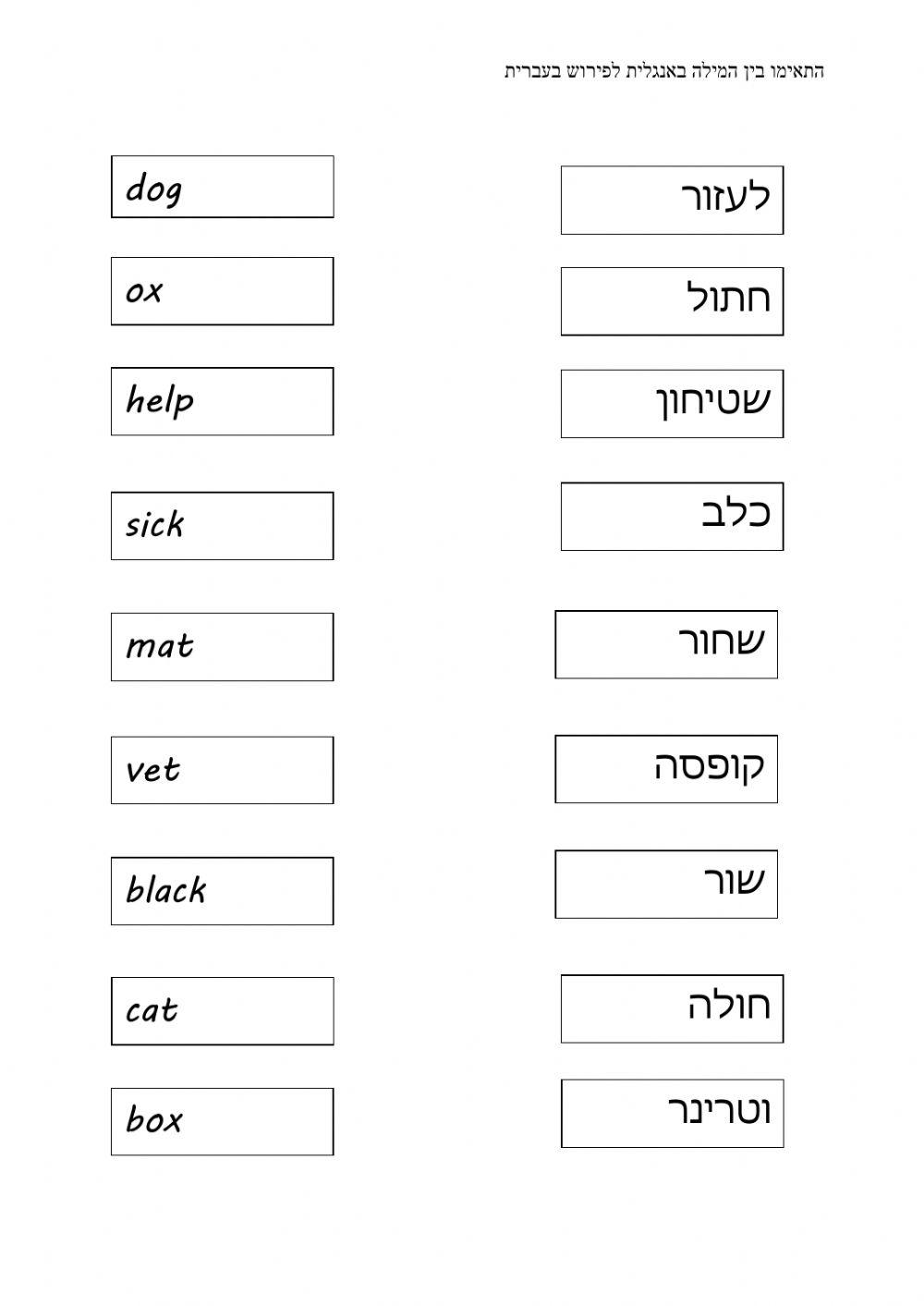Click the 'box' word box
This screenshot has width=924, height=1306.
pos(222,1121)
